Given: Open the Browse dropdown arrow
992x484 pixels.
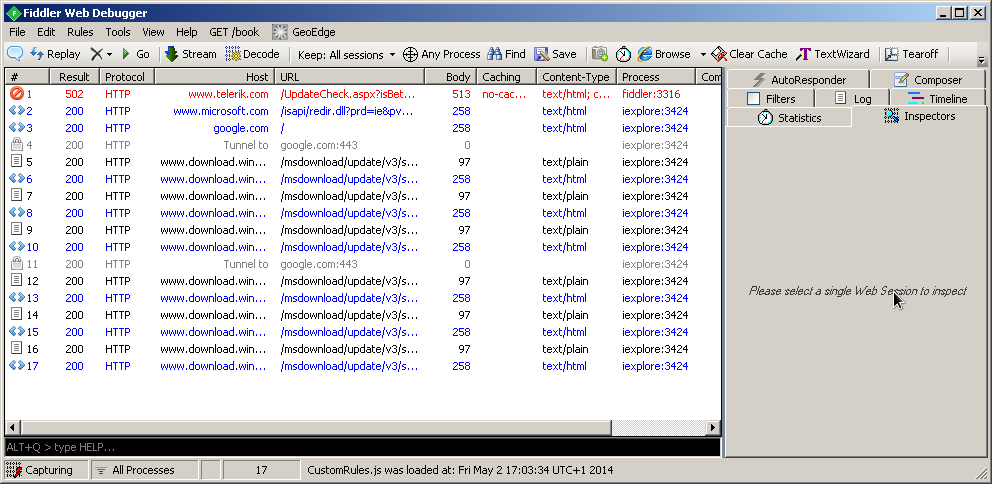Looking at the screenshot, I should coord(703,54).
